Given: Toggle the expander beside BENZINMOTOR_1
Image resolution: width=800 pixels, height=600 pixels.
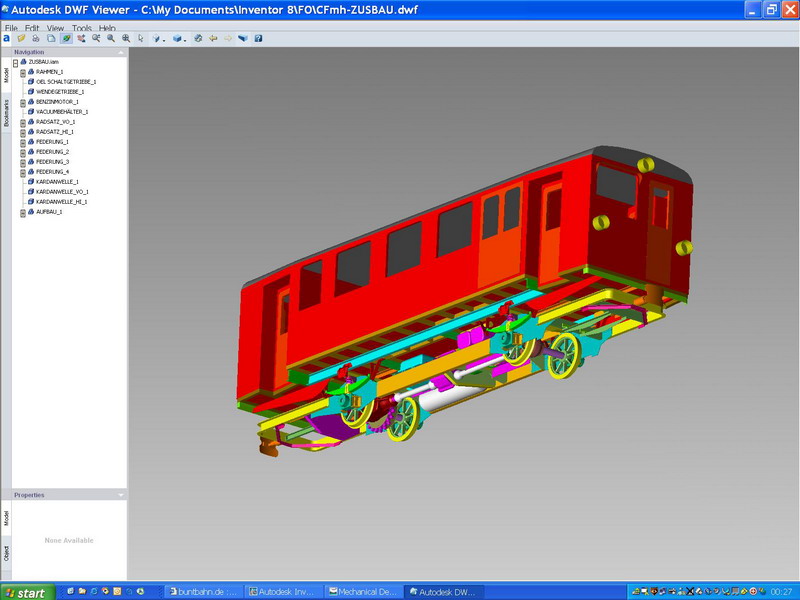Looking at the screenshot, I should 23,103.
